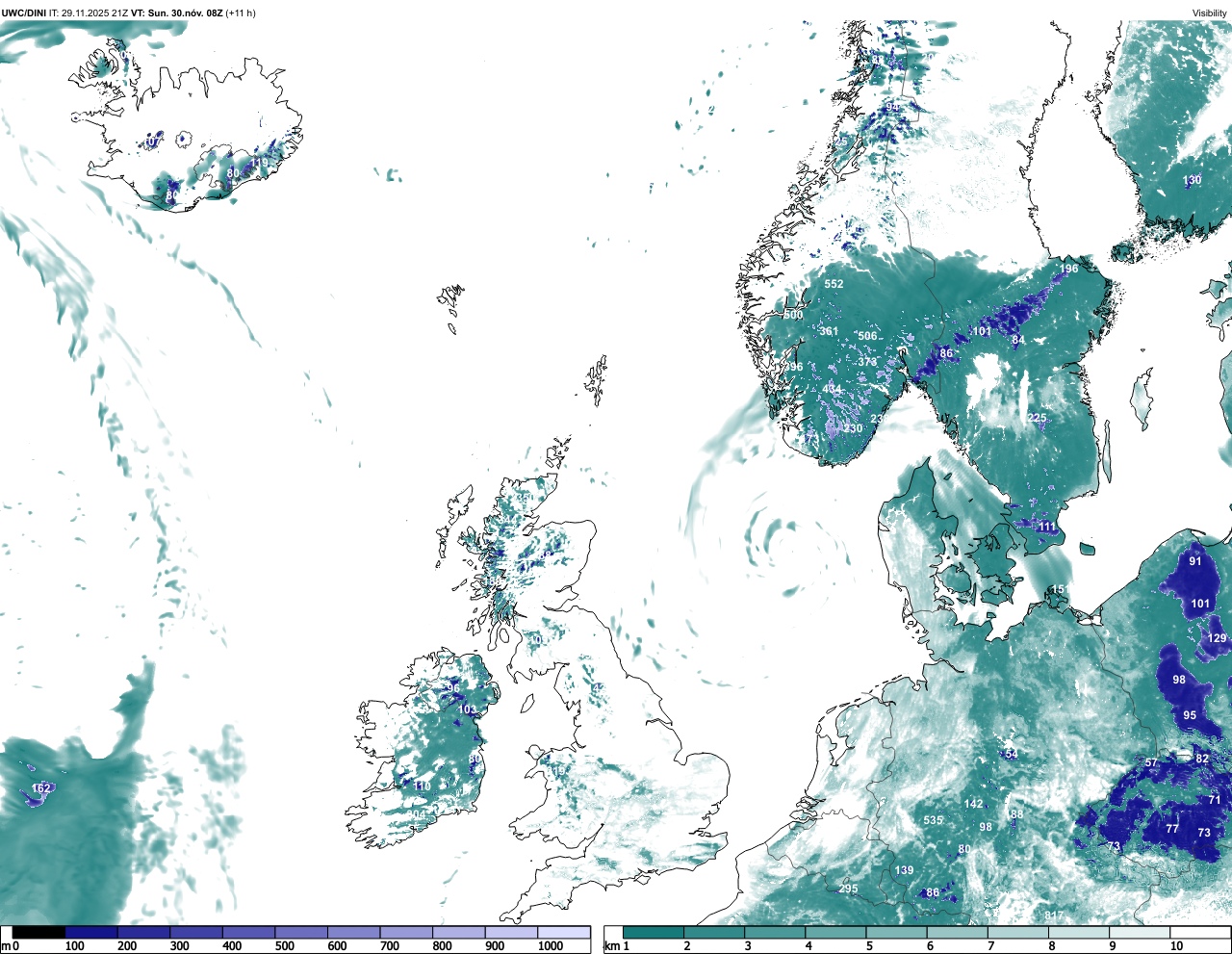Click the dark teal 1–2 km legend swatch
Screen dimensions: 1232x954
tap(654, 933)
